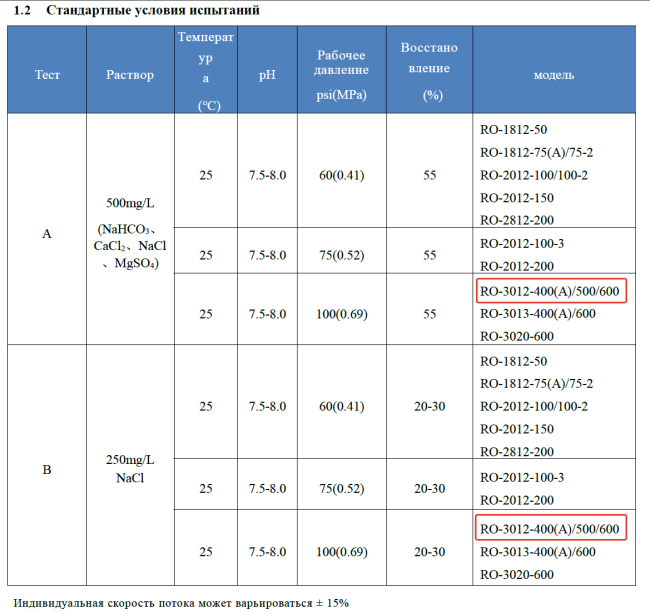Select the "Тест" column header

[47, 75]
